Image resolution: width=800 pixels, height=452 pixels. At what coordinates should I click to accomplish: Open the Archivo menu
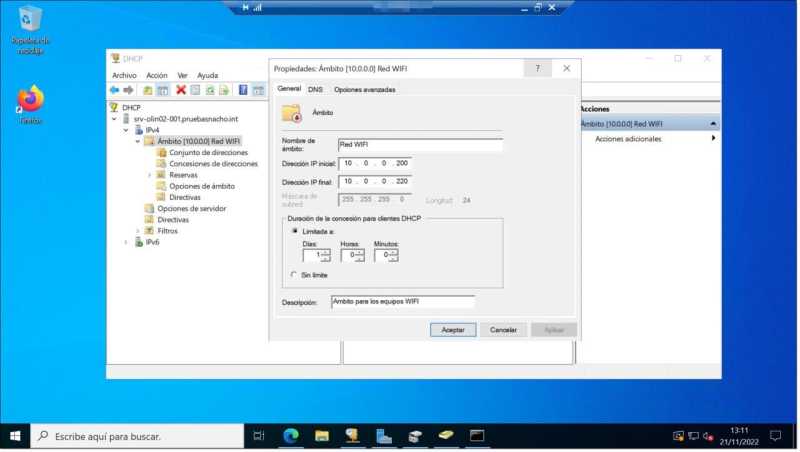coord(124,75)
